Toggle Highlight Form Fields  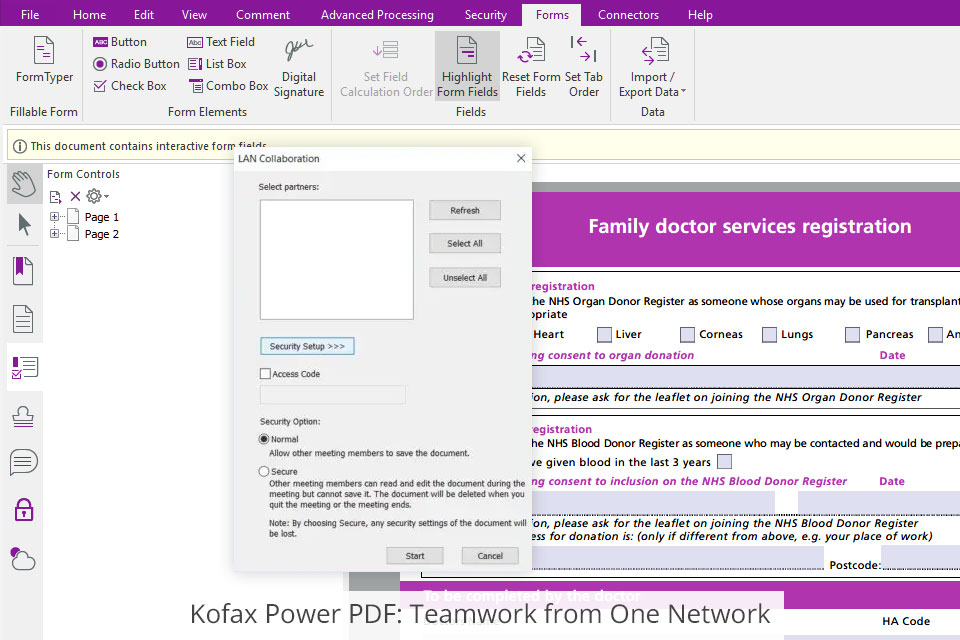tap(467, 66)
